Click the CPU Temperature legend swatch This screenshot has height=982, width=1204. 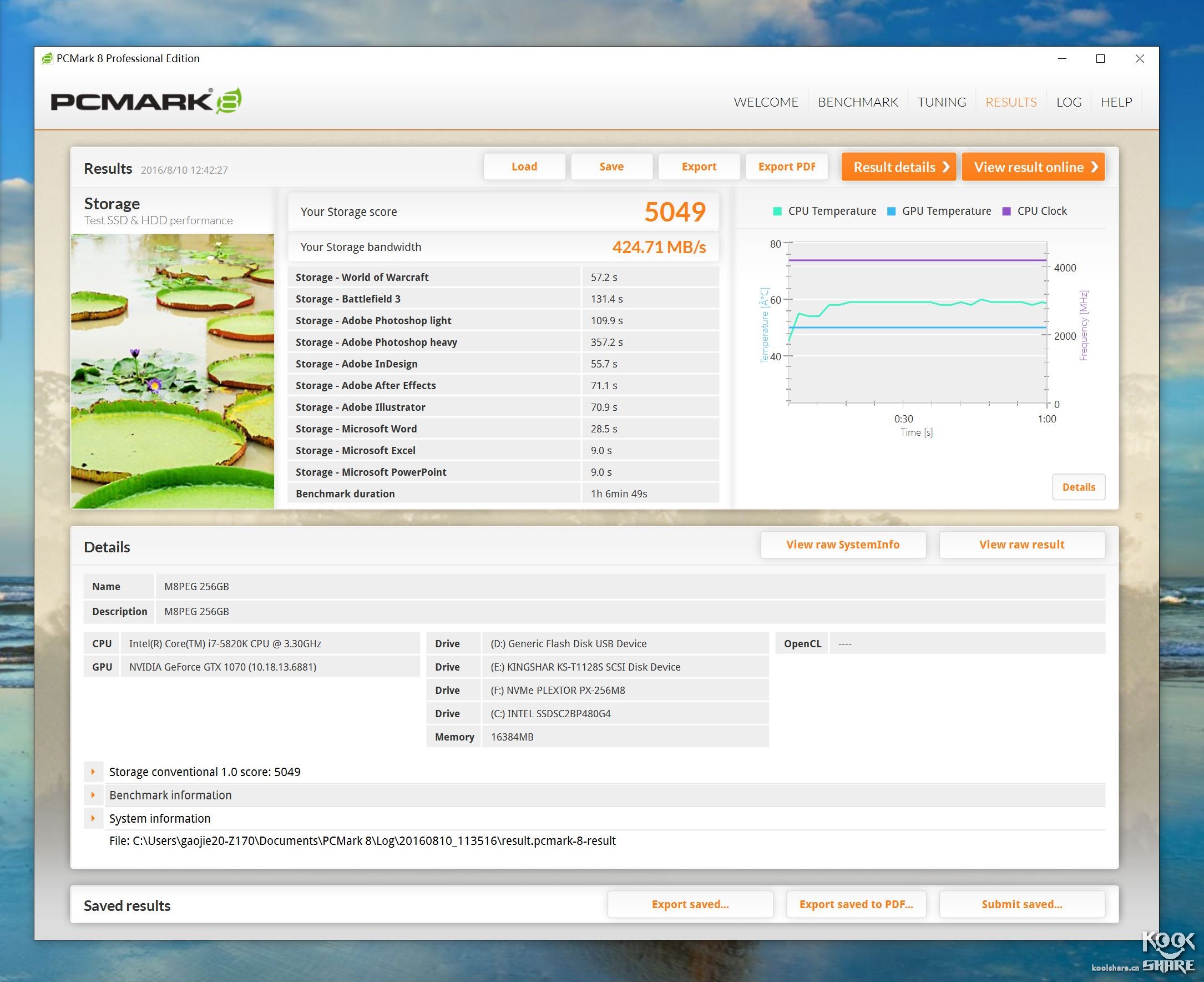tap(777, 211)
